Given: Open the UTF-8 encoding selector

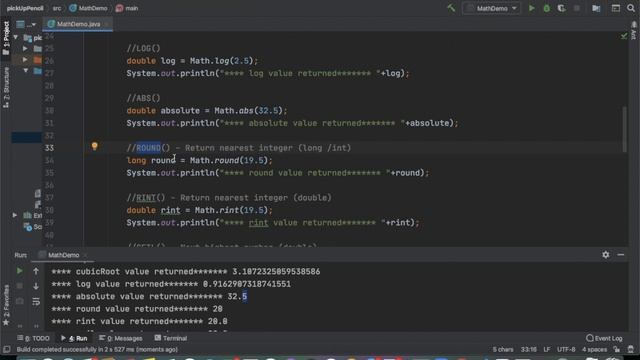Looking at the screenshot, I should click(x=566, y=349).
